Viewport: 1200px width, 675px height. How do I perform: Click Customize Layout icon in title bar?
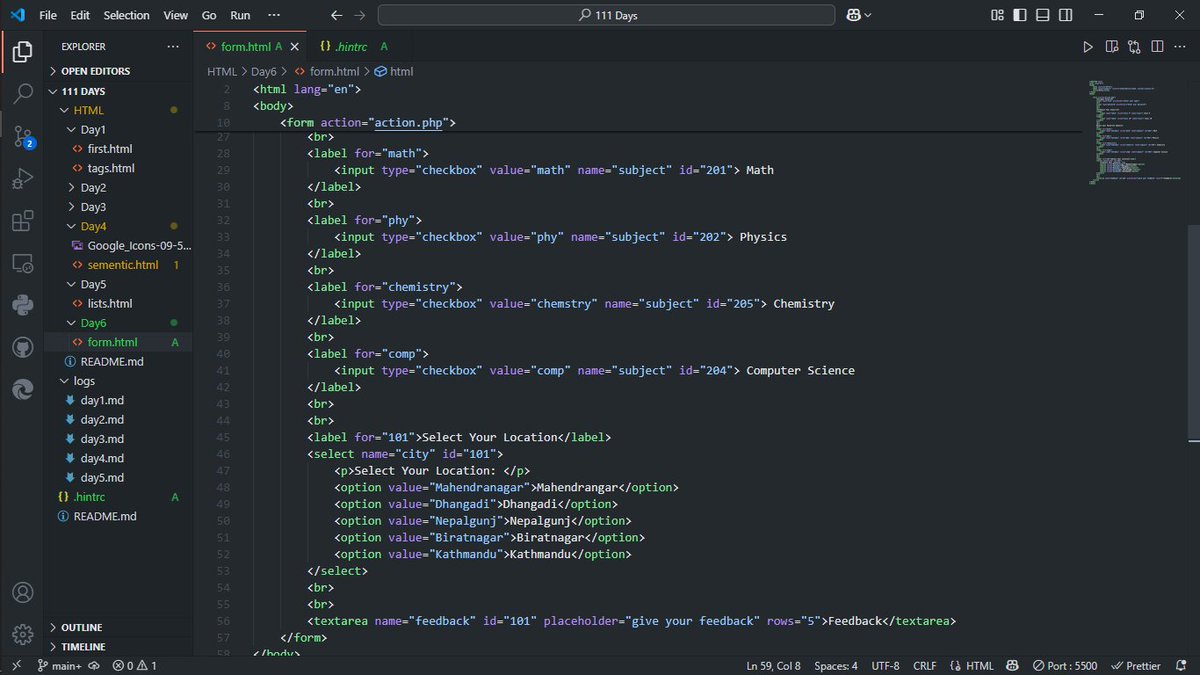tap(997, 15)
